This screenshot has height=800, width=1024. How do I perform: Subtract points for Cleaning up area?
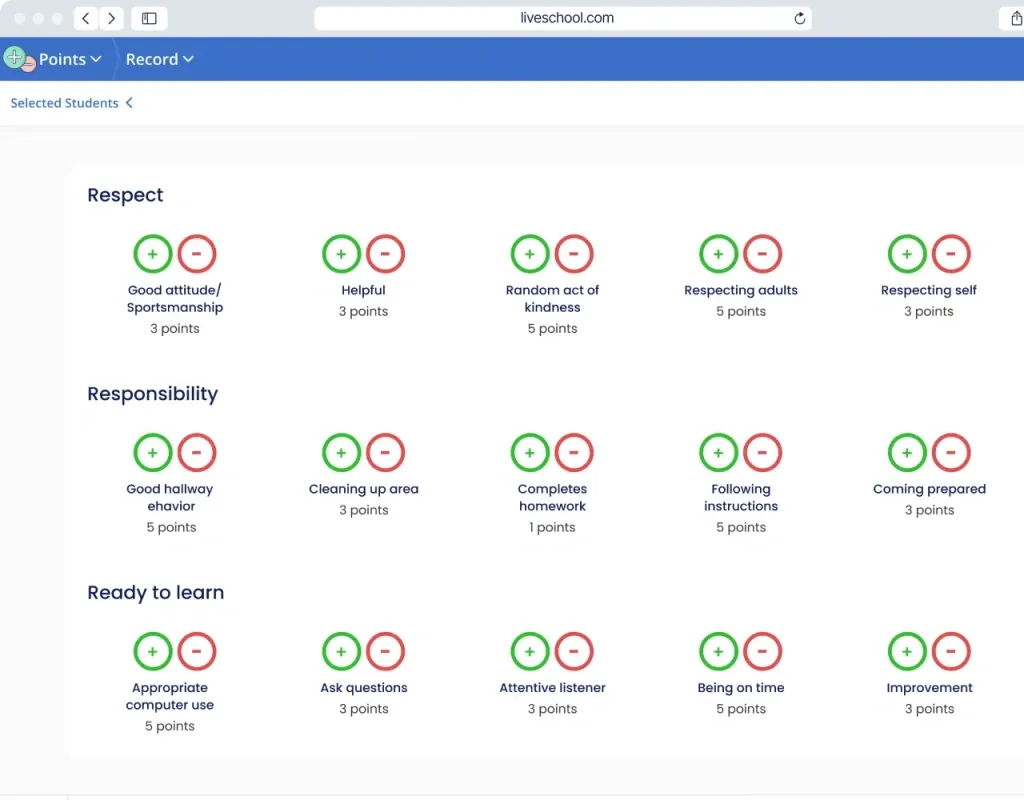point(385,453)
